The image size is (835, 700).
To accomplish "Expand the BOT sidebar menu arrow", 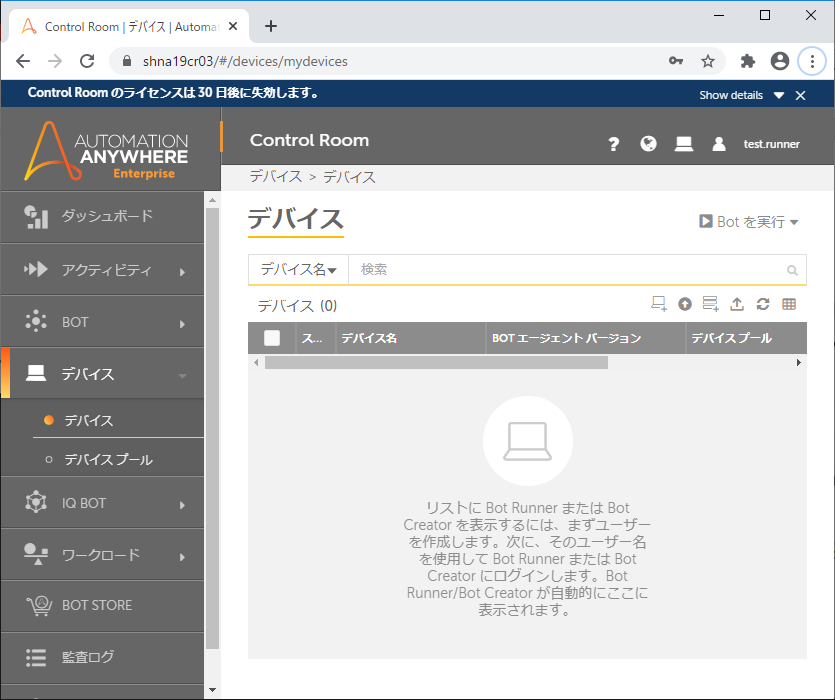I will pos(182,324).
